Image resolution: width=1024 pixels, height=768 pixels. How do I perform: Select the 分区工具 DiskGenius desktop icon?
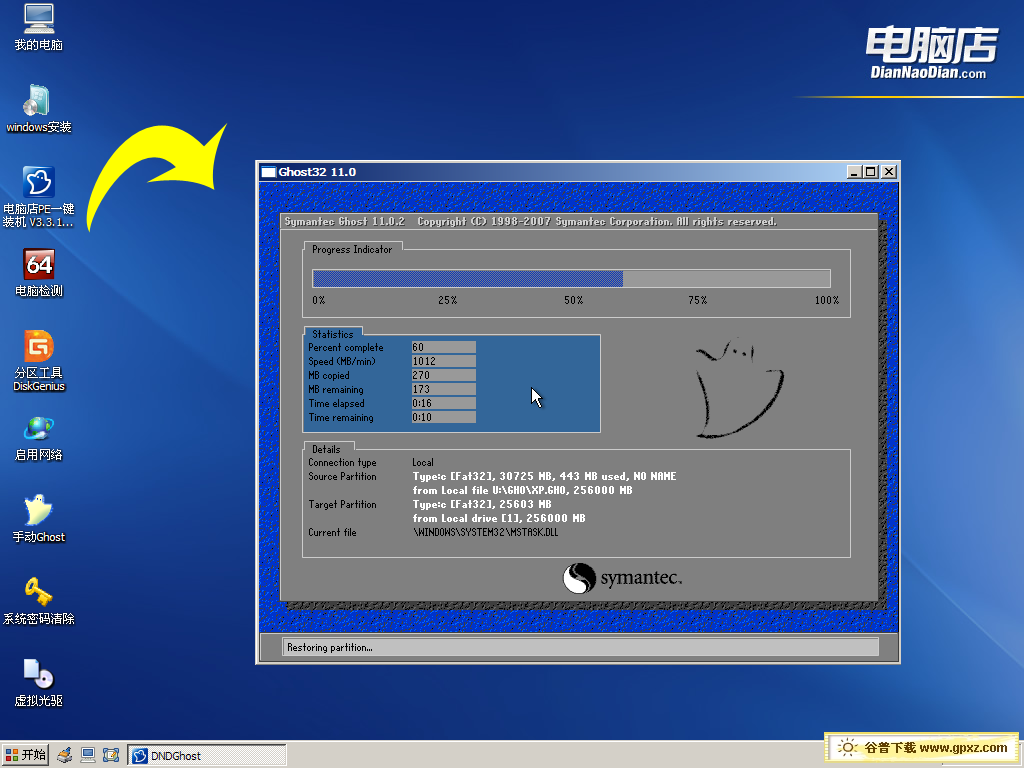point(39,361)
